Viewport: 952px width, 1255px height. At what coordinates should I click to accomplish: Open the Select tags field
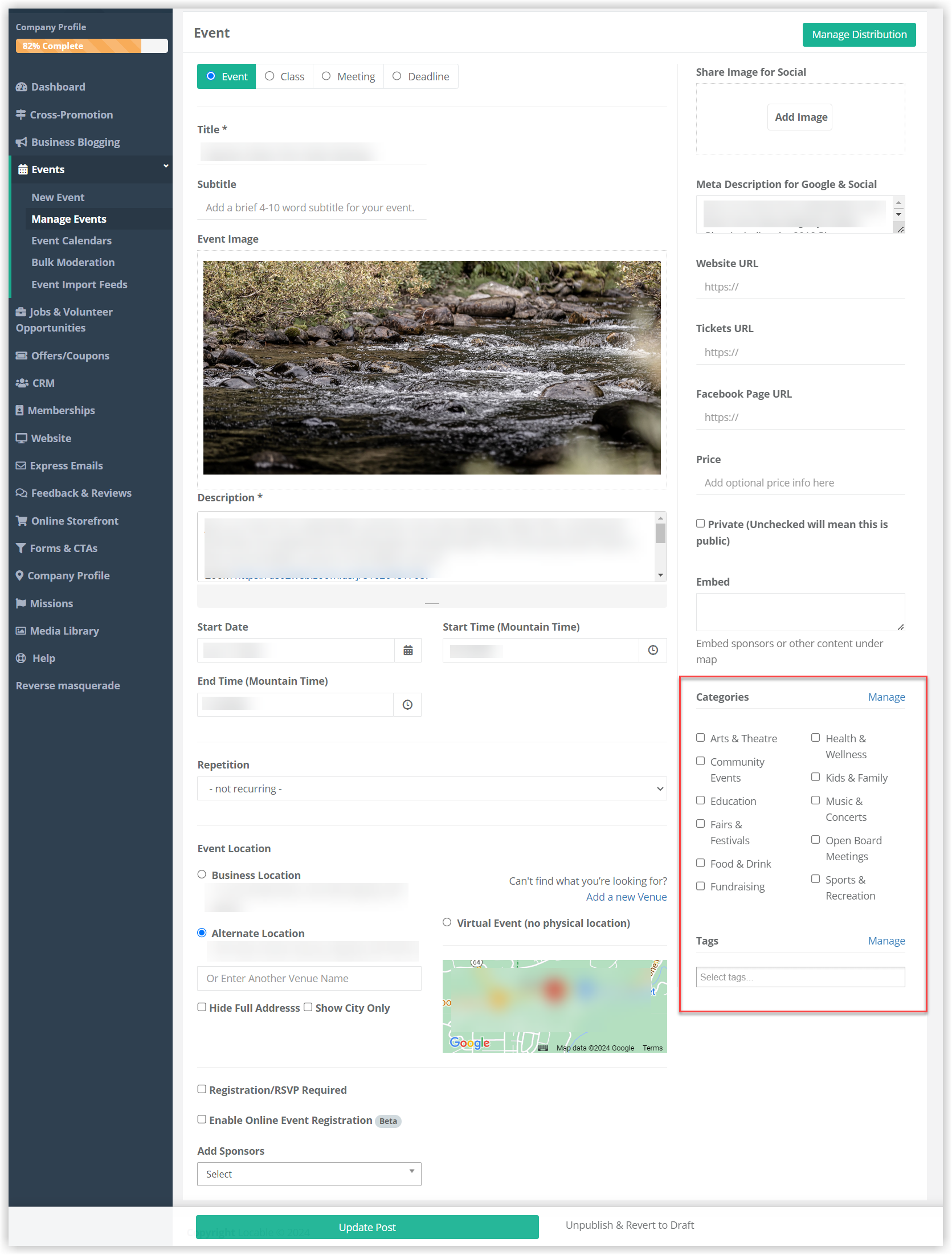click(800, 977)
